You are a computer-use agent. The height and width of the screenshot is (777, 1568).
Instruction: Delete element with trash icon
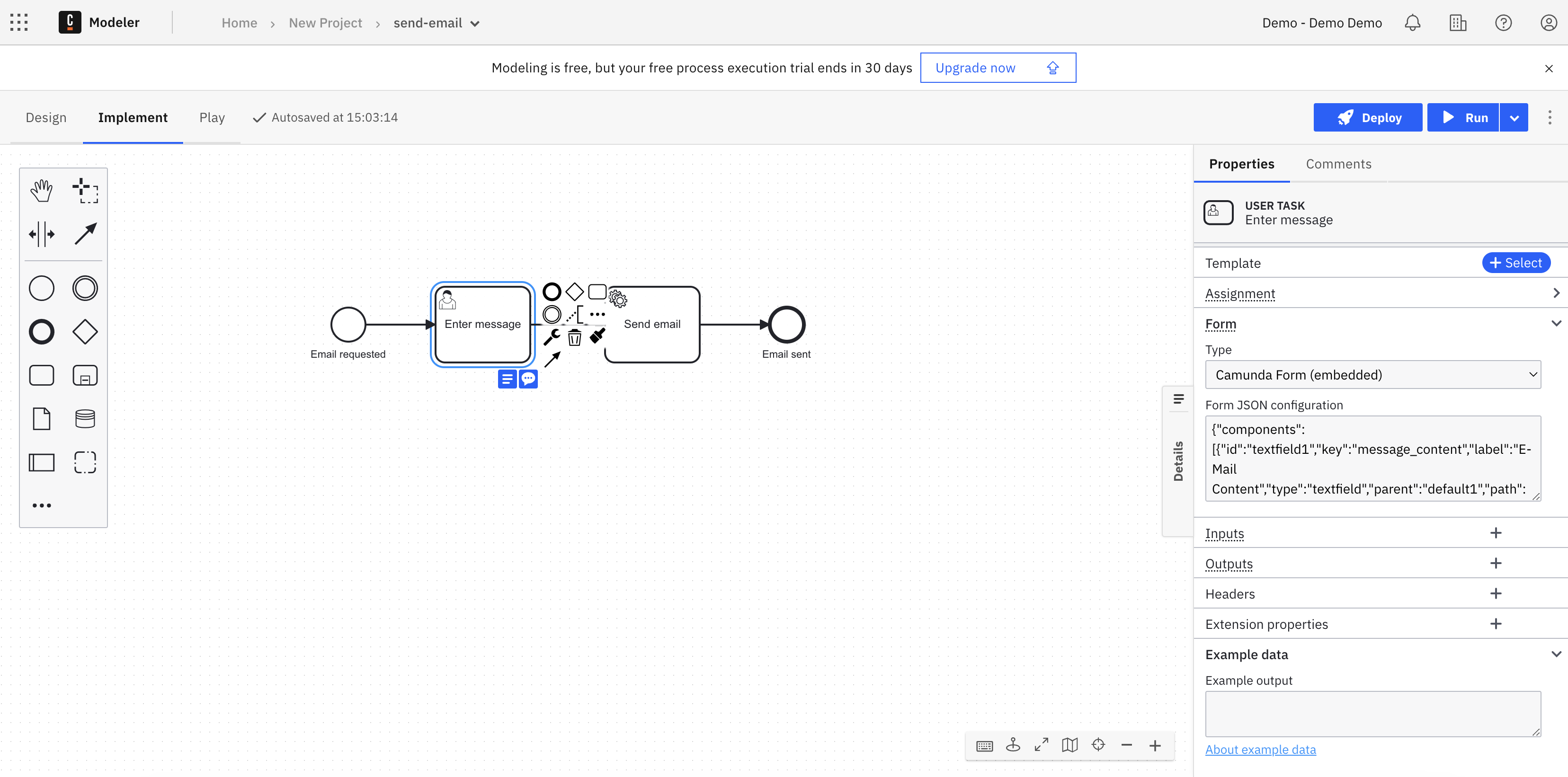pos(574,337)
